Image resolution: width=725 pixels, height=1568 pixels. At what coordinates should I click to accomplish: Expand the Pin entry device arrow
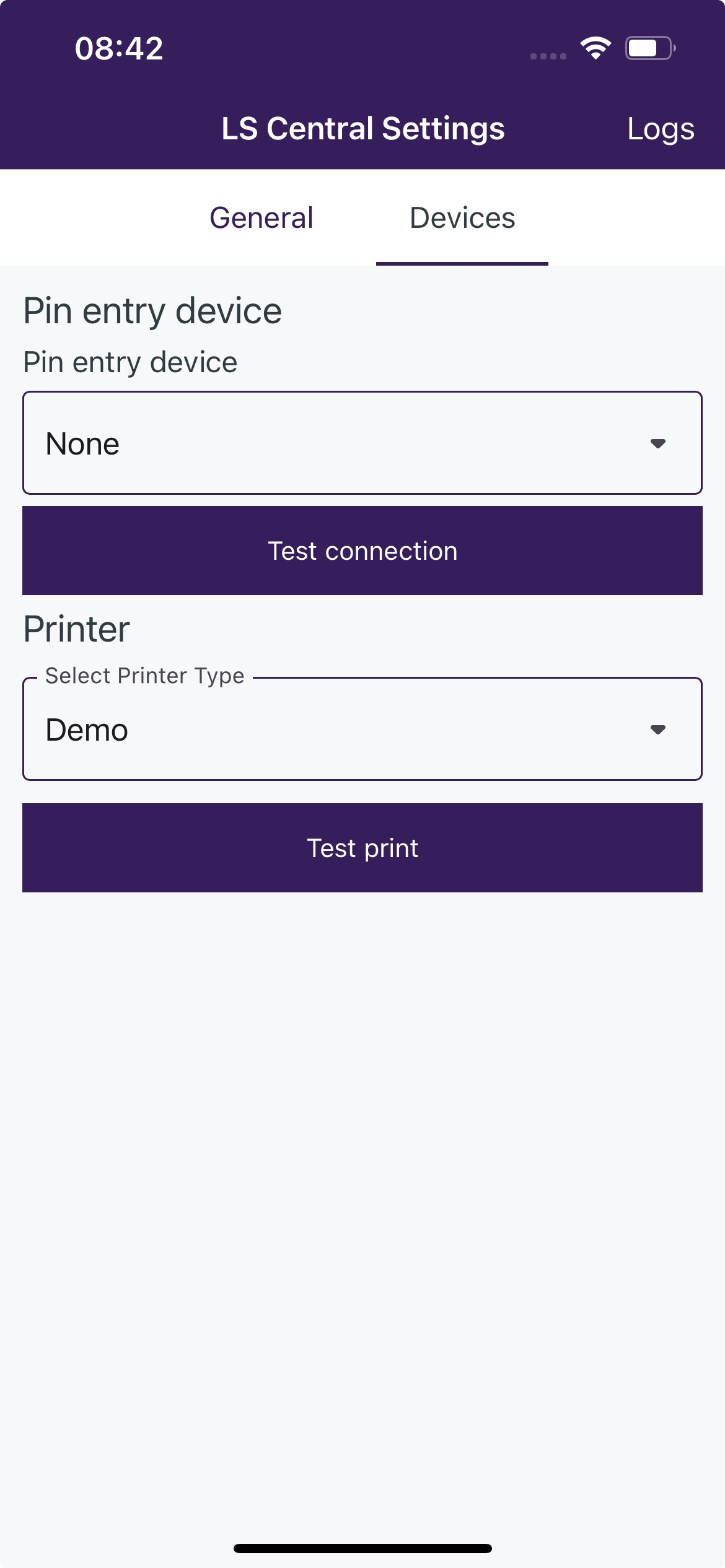[x=657, y=443]
